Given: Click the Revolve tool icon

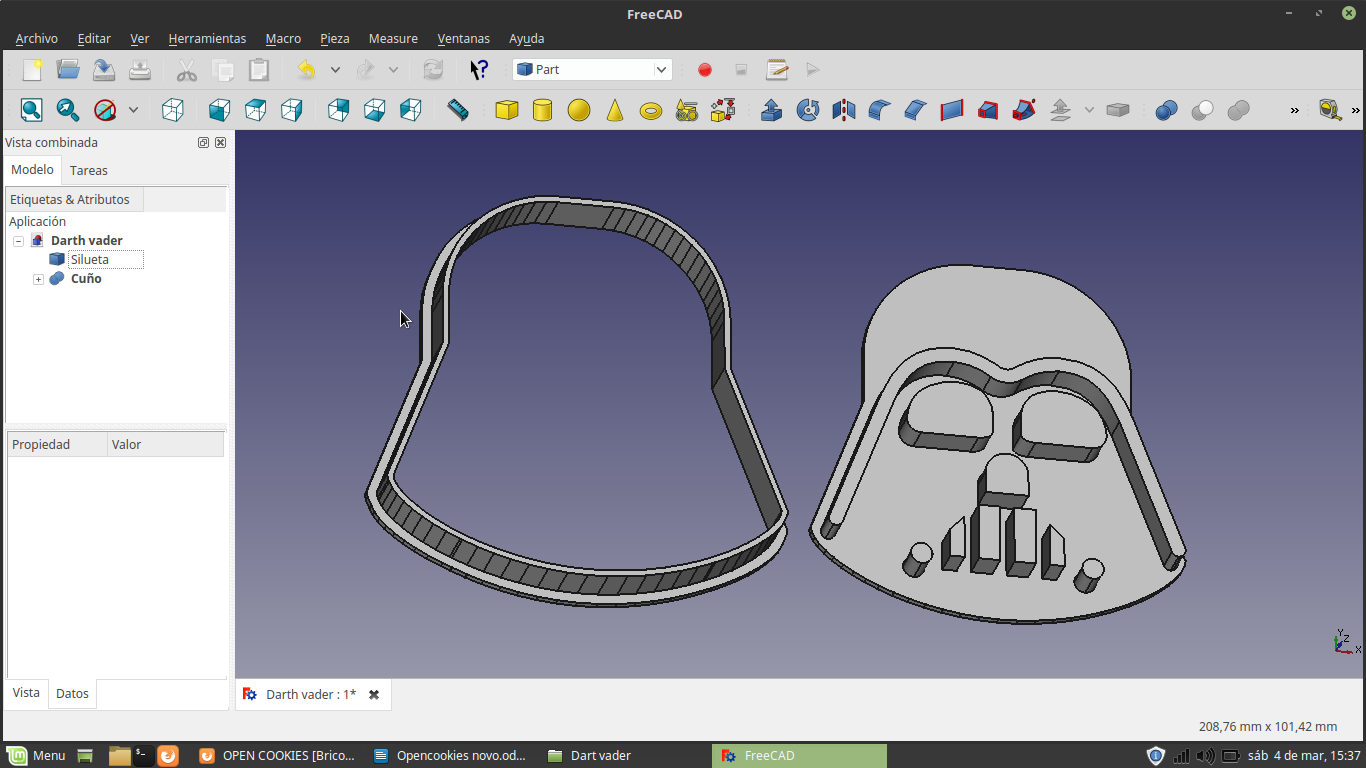Looking at the screenshot, I should pyautogui.click(x=808, y=110).
